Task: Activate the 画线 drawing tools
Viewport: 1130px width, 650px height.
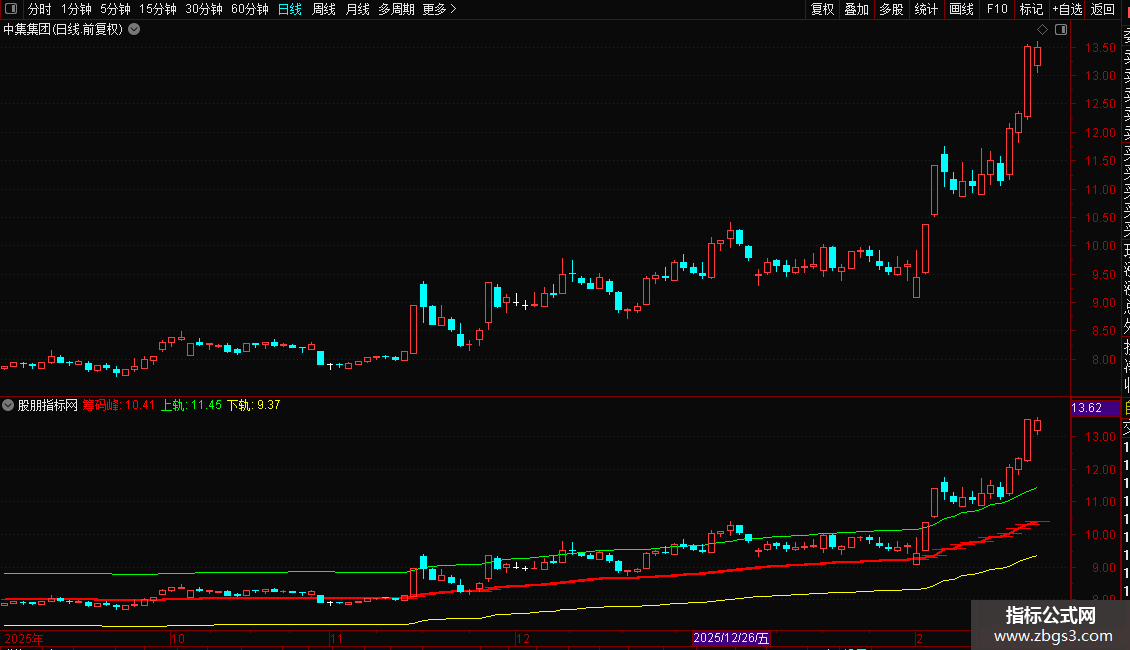Action: (x=961, y=9)
